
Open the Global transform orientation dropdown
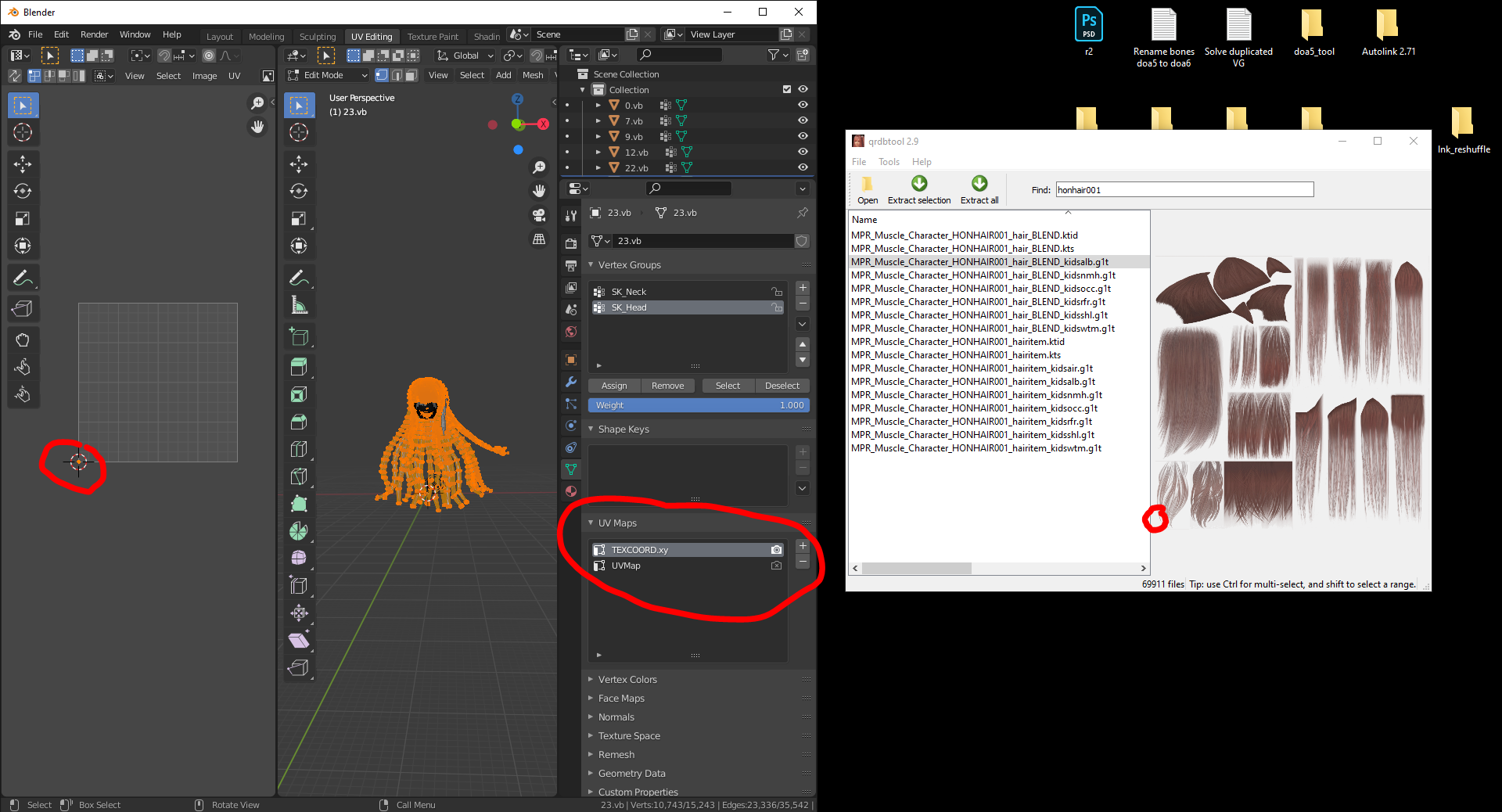pos(465,56)
